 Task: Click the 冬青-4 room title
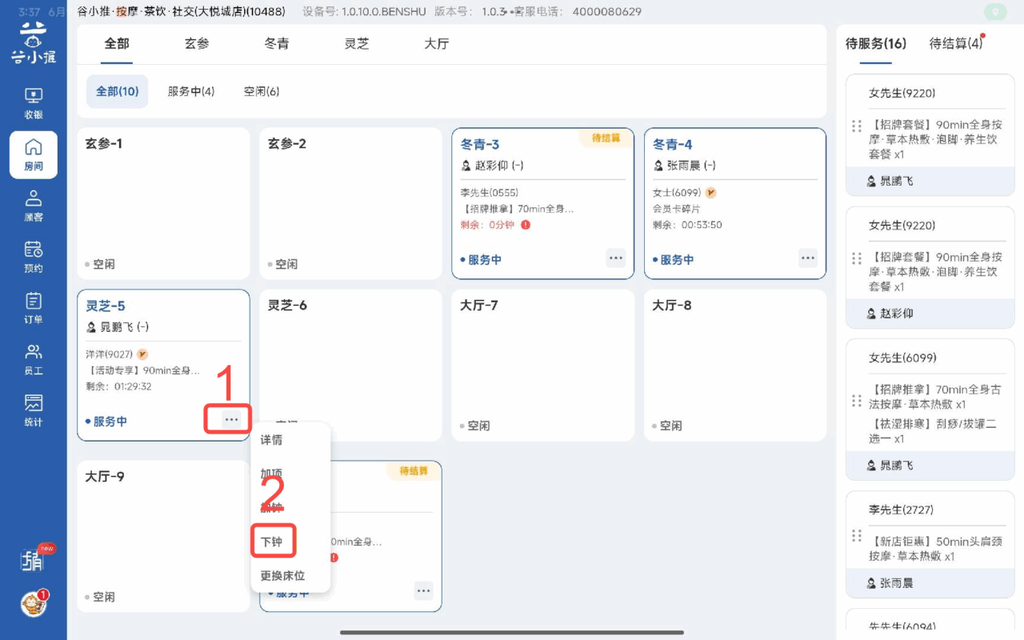(673, 144)
